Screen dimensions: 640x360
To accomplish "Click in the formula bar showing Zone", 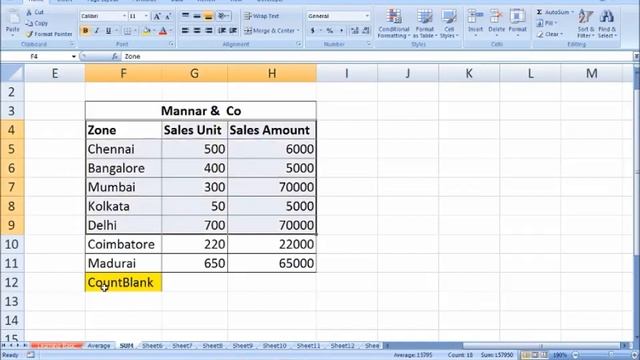I will coord(376,56).
